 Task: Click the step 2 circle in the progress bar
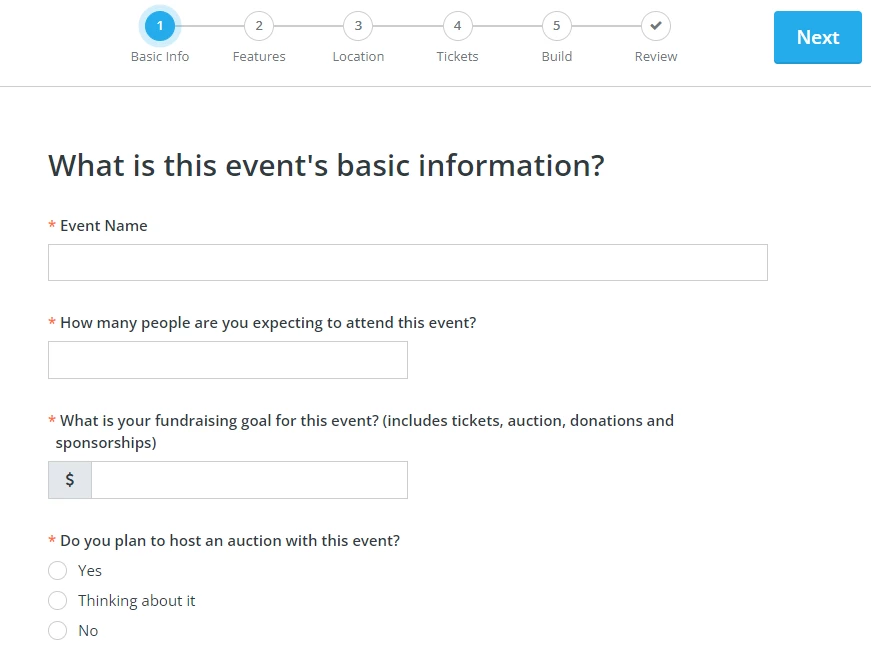coord(258,27)
